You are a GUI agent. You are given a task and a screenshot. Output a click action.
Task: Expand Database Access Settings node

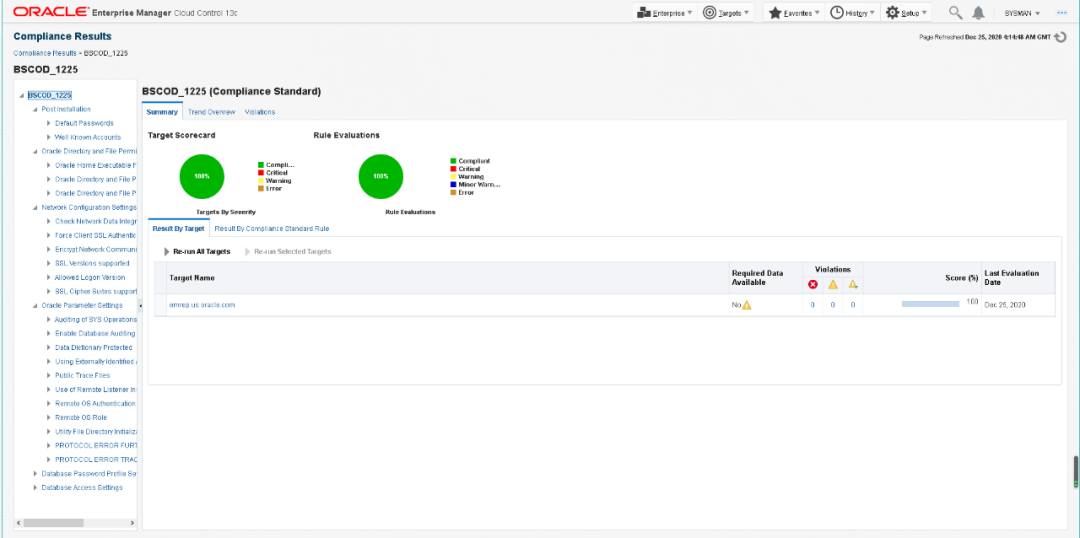pos(35,487)
